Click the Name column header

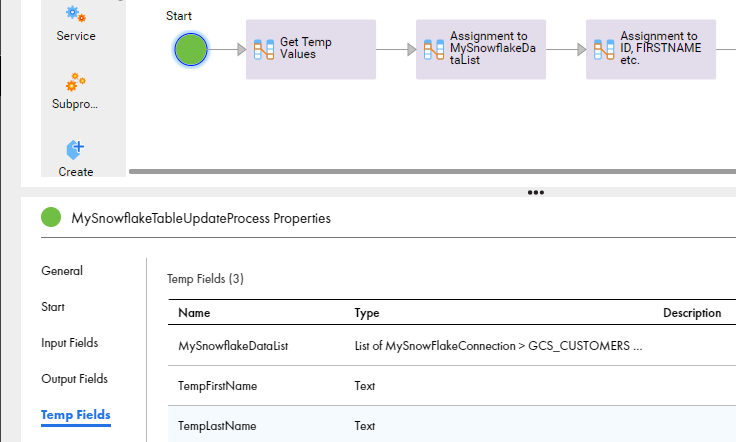194,313
